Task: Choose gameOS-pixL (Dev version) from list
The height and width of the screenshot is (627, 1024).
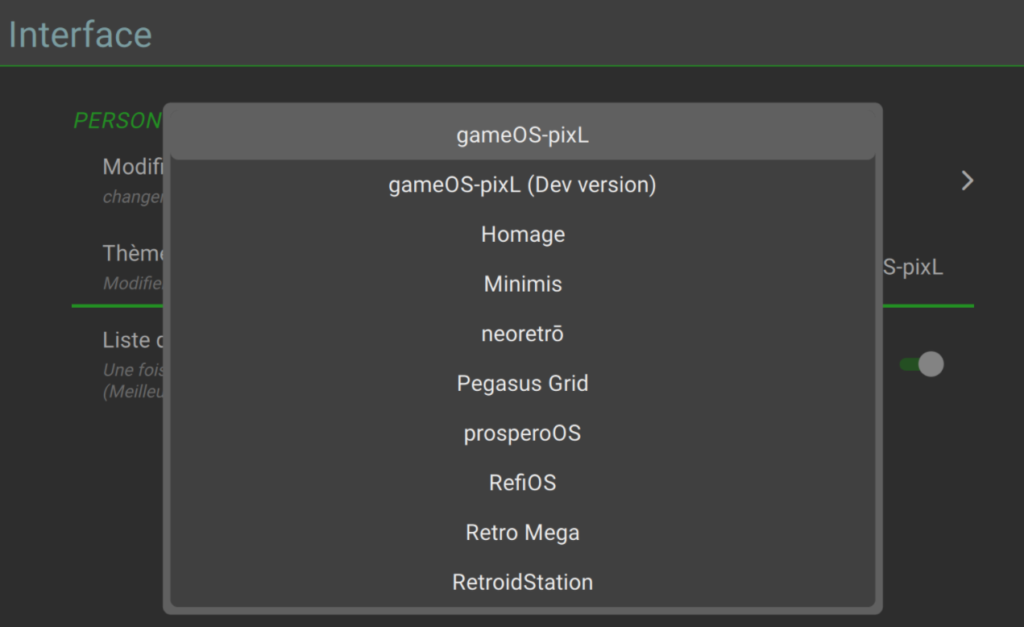Action: [x=522, y=185]
